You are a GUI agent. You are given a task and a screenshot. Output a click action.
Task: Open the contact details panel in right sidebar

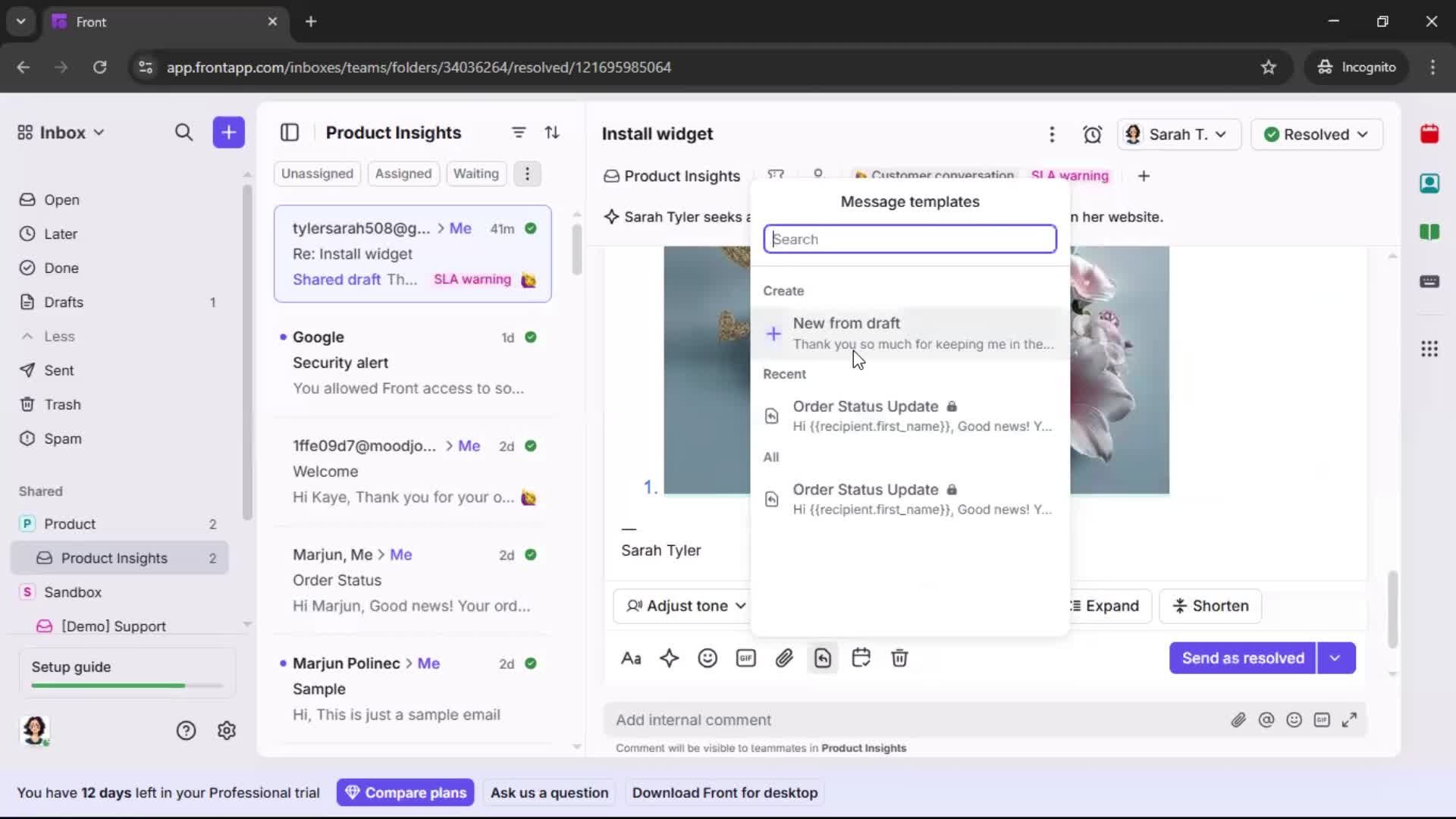click(1430, 184)
